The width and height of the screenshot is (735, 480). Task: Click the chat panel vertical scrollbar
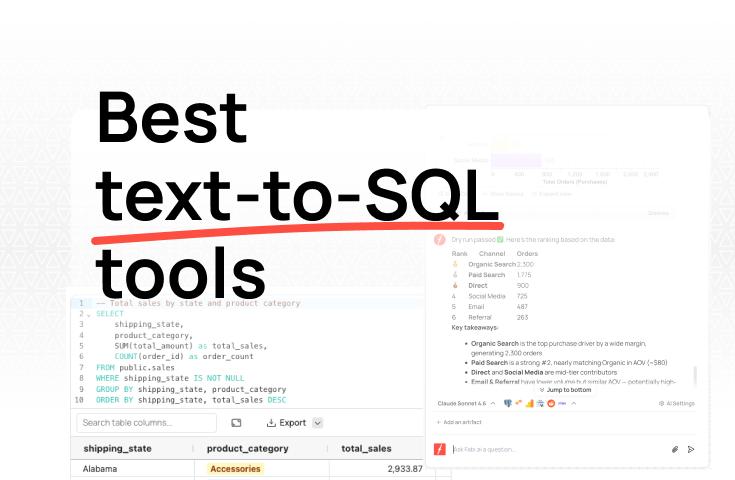(695, 376)
